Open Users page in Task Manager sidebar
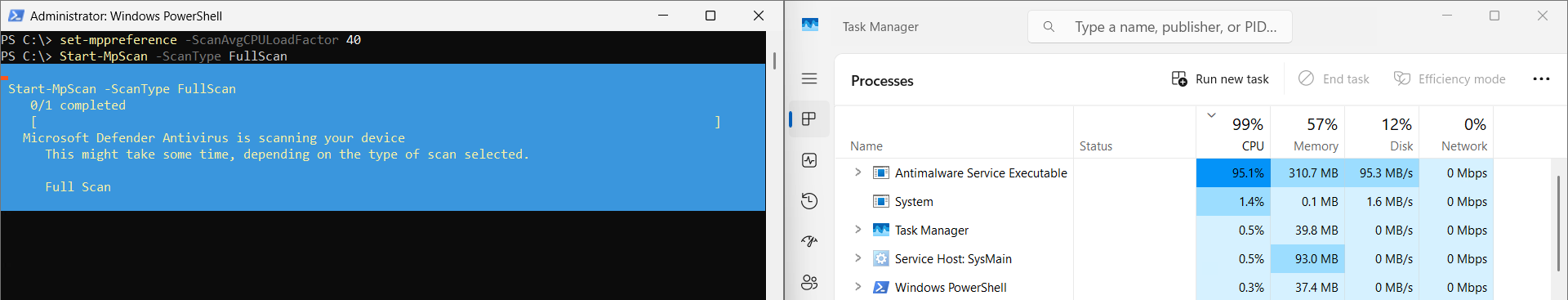 coord(809,282)
